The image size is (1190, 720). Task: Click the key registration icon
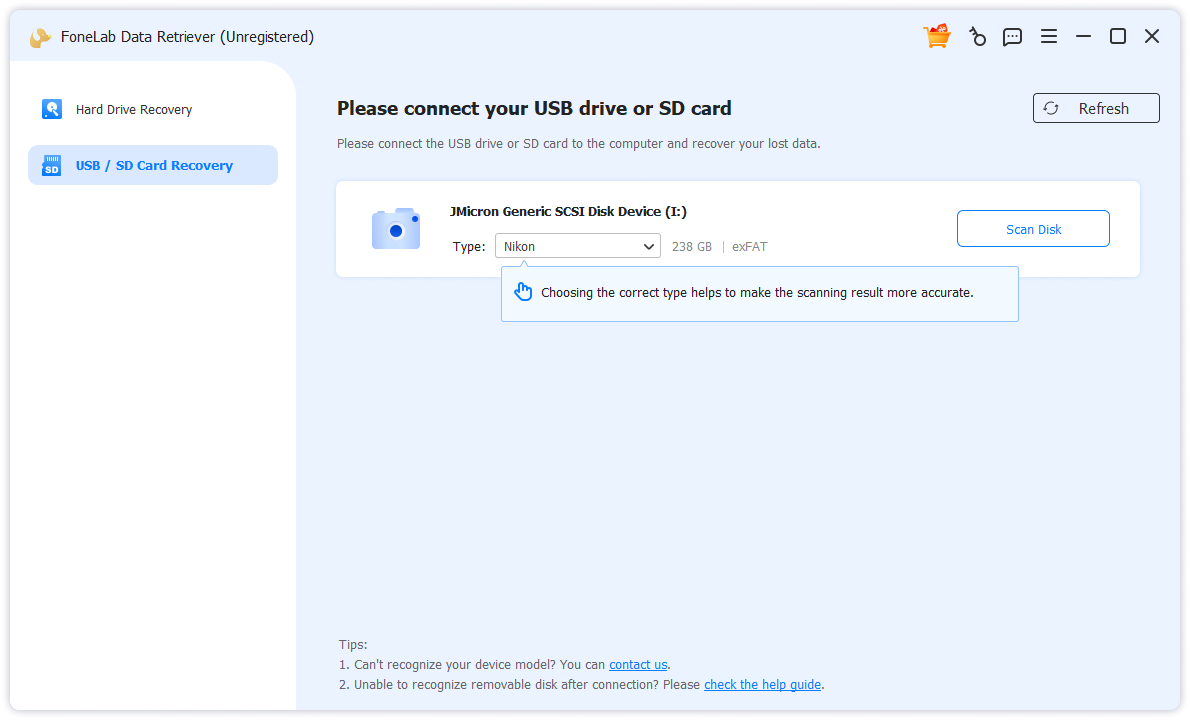pyautogui.click(x=977, y=36)
